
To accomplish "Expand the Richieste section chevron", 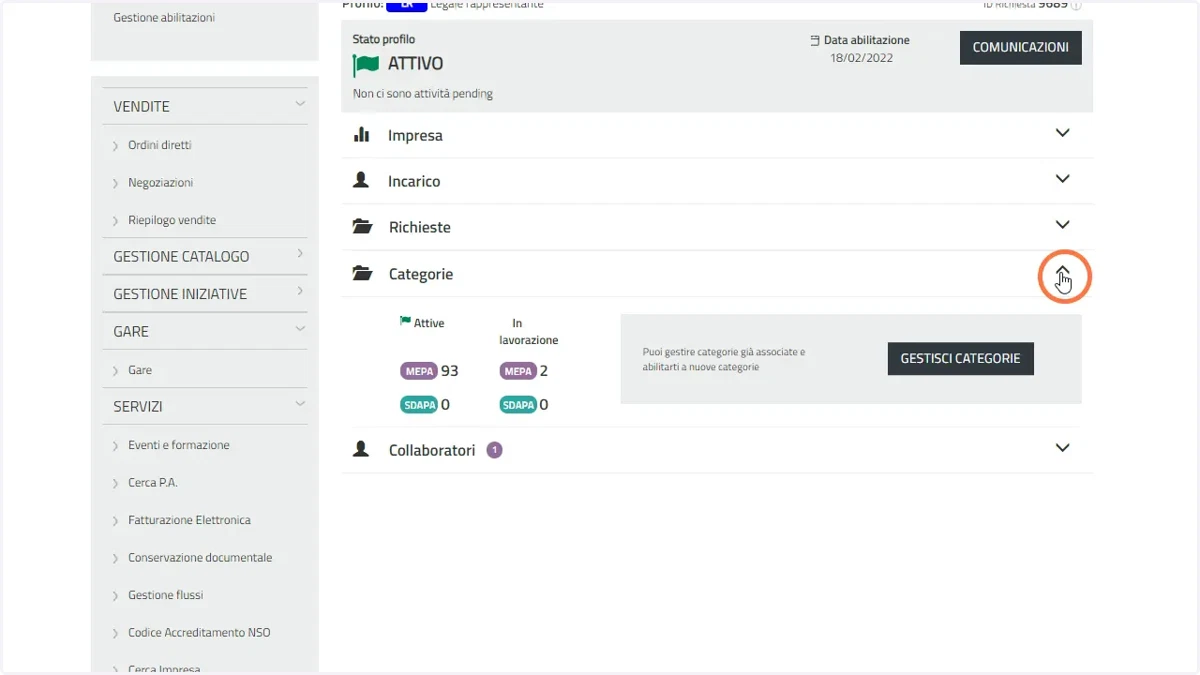I will (1063, 225).
